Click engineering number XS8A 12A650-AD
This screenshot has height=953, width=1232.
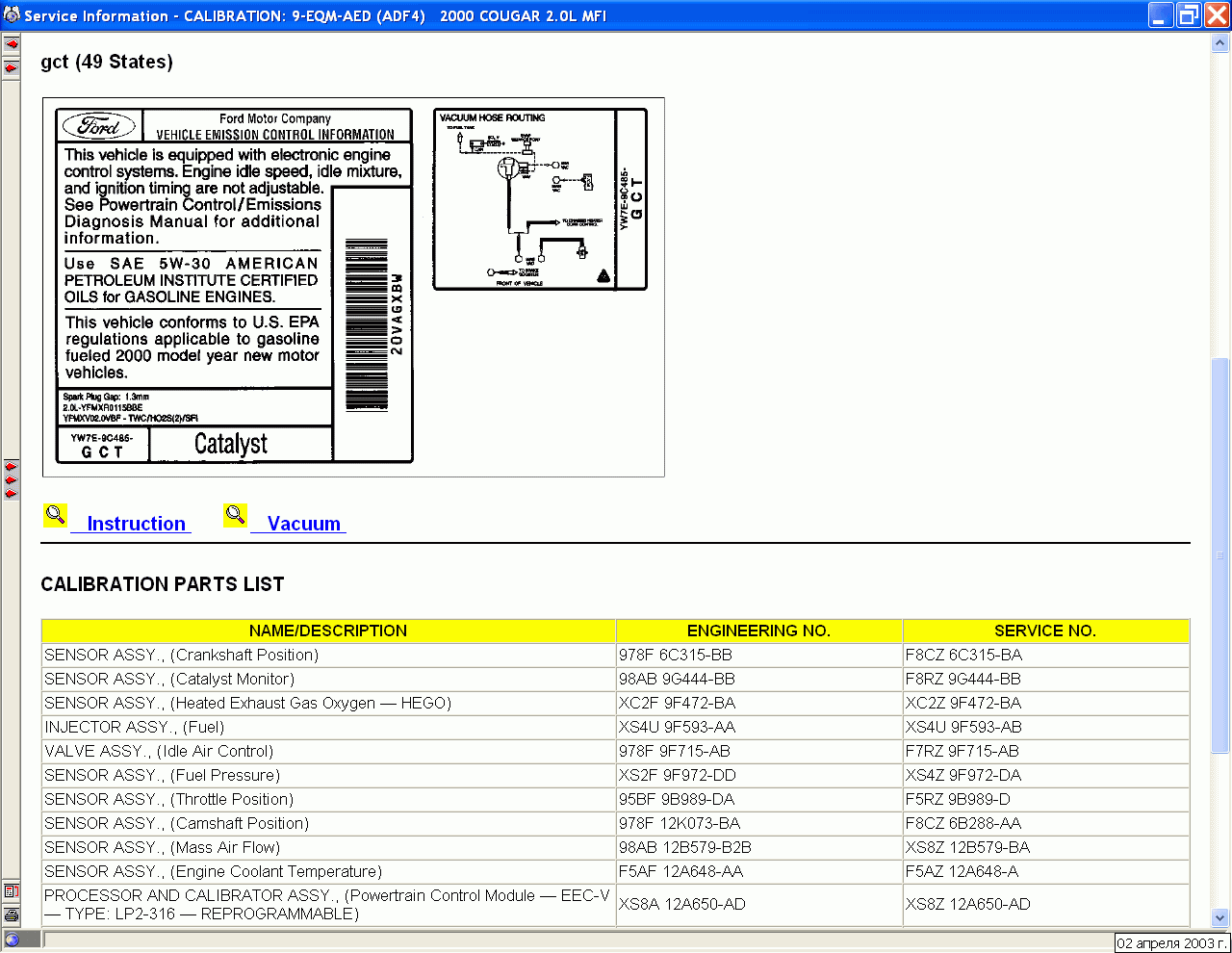680,904
